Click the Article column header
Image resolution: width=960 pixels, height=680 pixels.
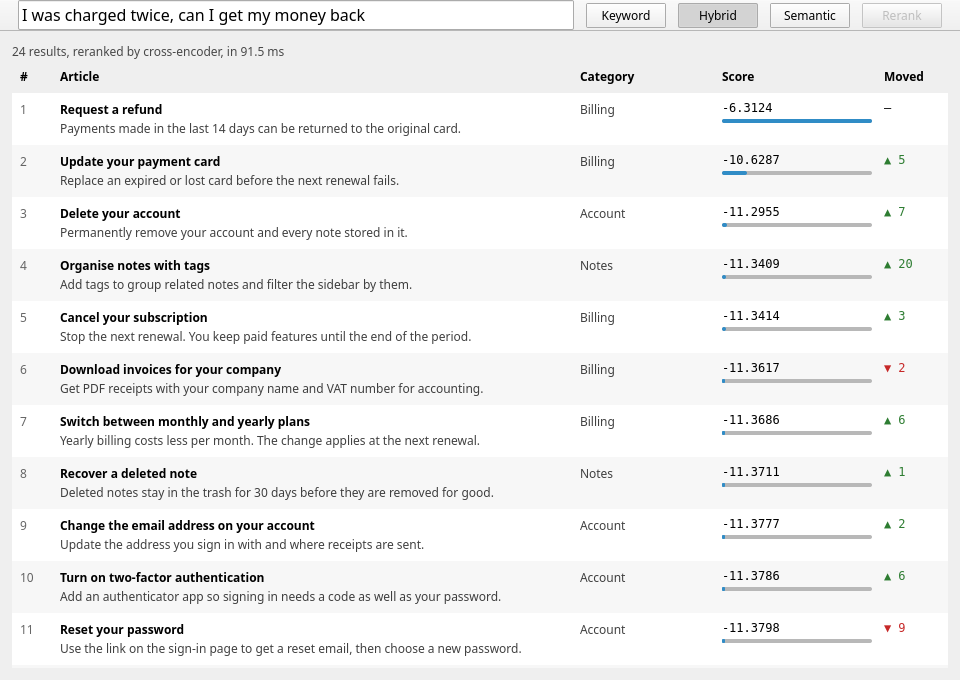(80, 77)
